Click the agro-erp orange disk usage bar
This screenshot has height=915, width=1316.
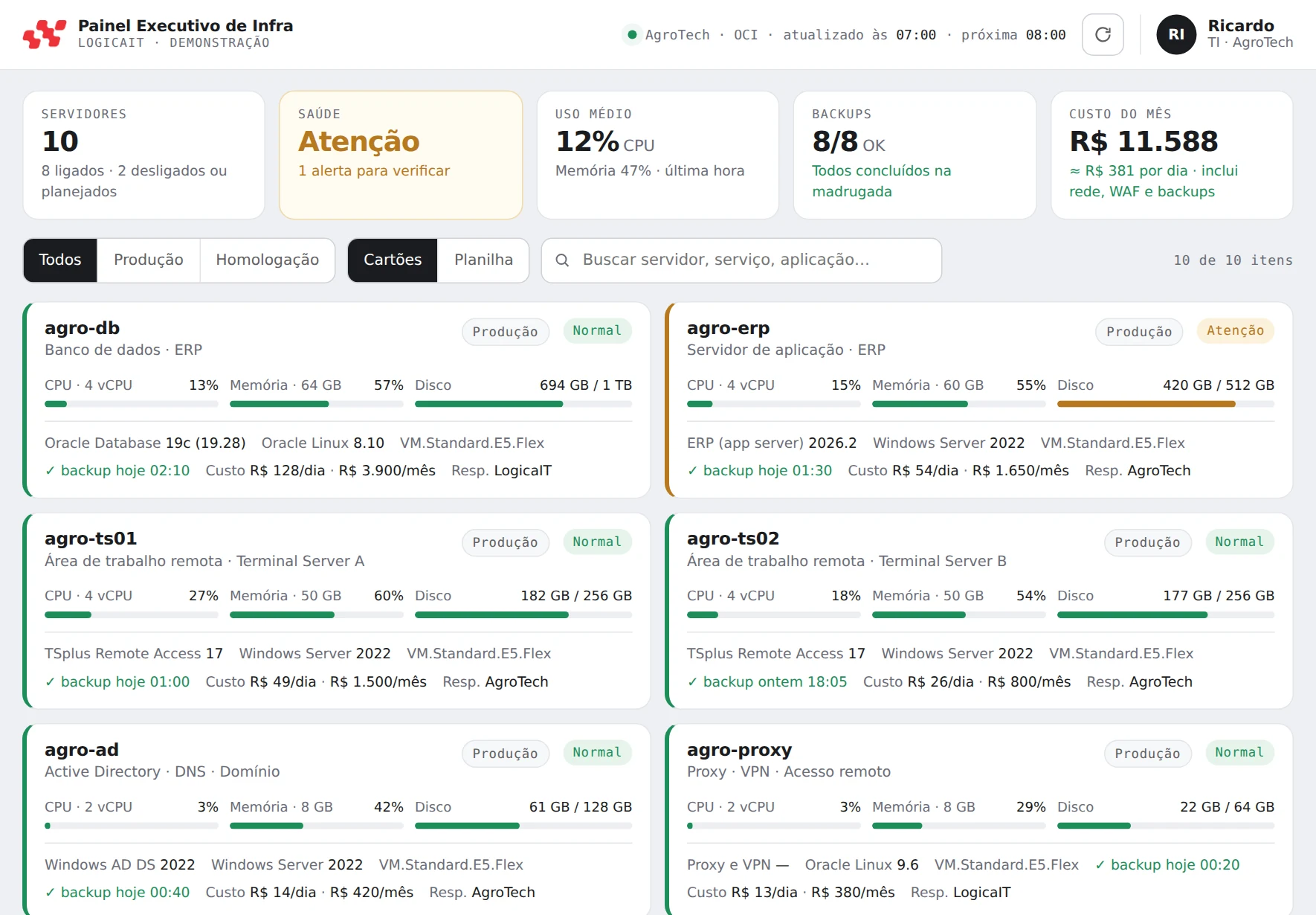(x=1165, y=404)
